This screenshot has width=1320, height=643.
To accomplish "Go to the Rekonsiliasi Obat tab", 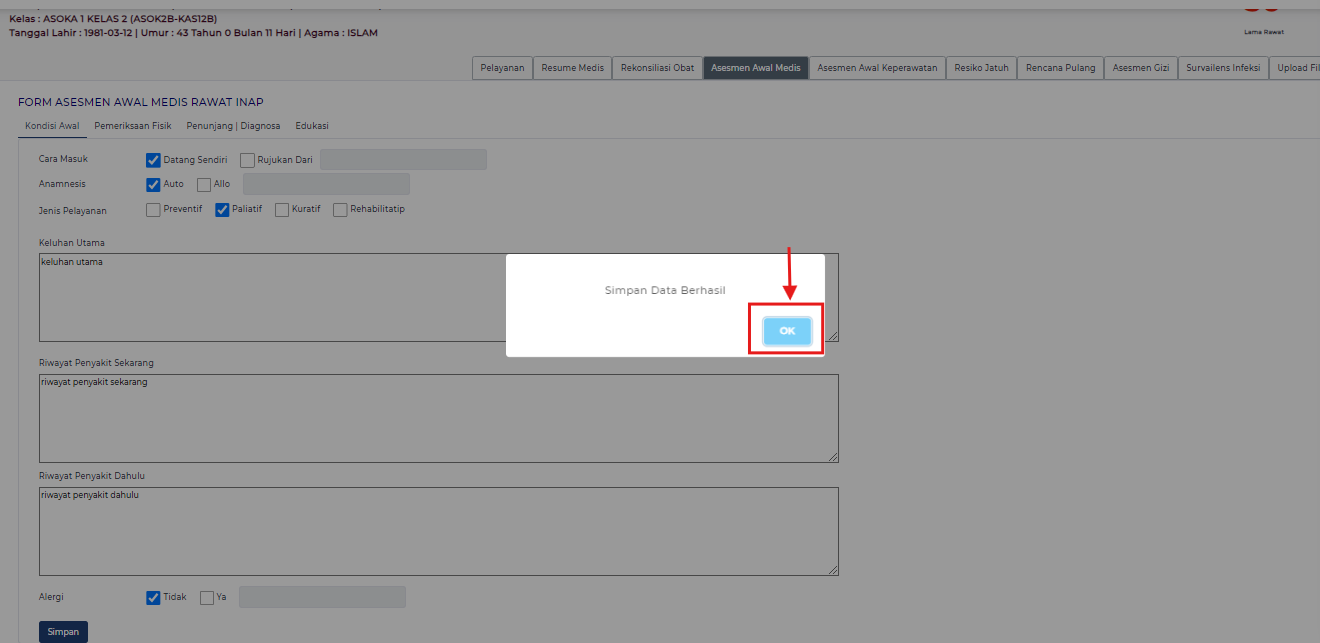I will coord(657,68).
